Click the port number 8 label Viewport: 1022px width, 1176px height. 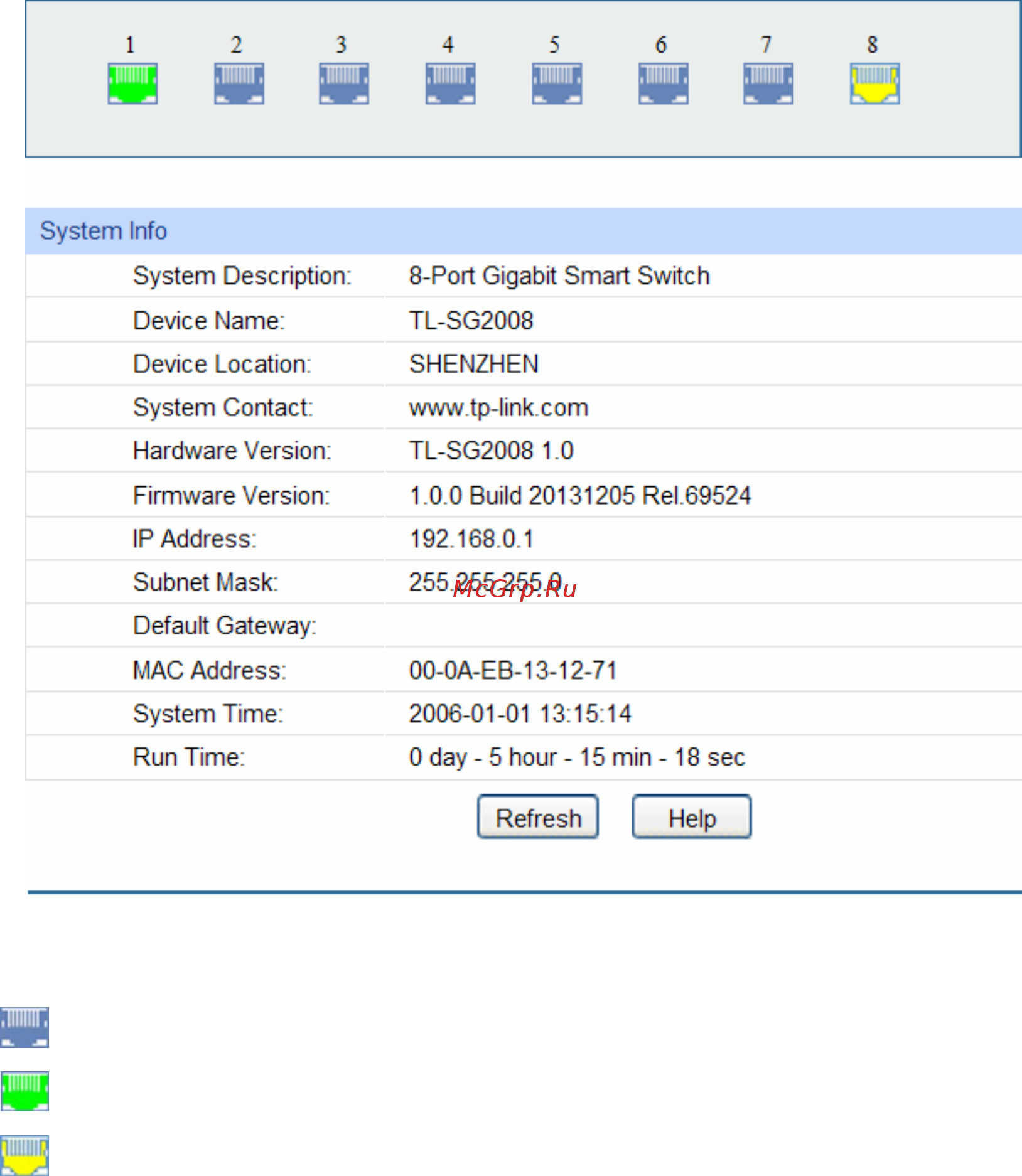tap(873, 45)
